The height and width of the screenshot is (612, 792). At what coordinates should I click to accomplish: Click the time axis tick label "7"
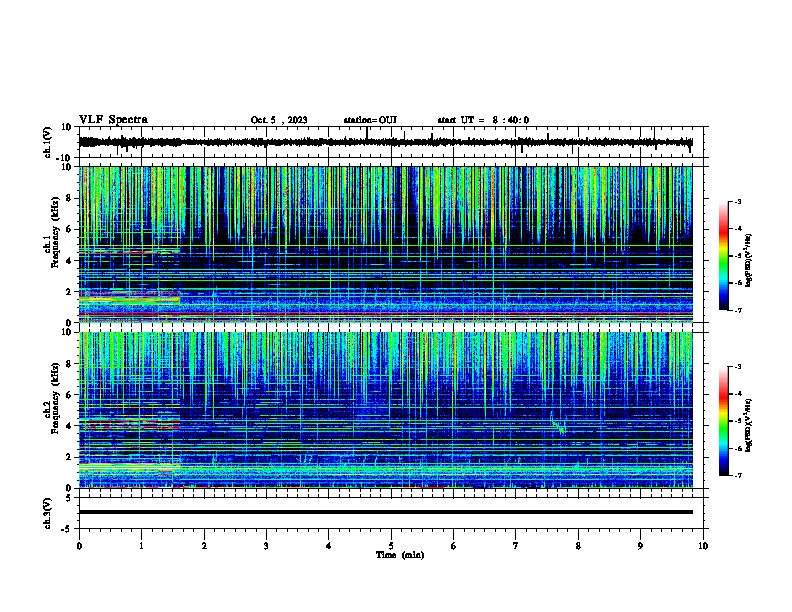(516, 546)
